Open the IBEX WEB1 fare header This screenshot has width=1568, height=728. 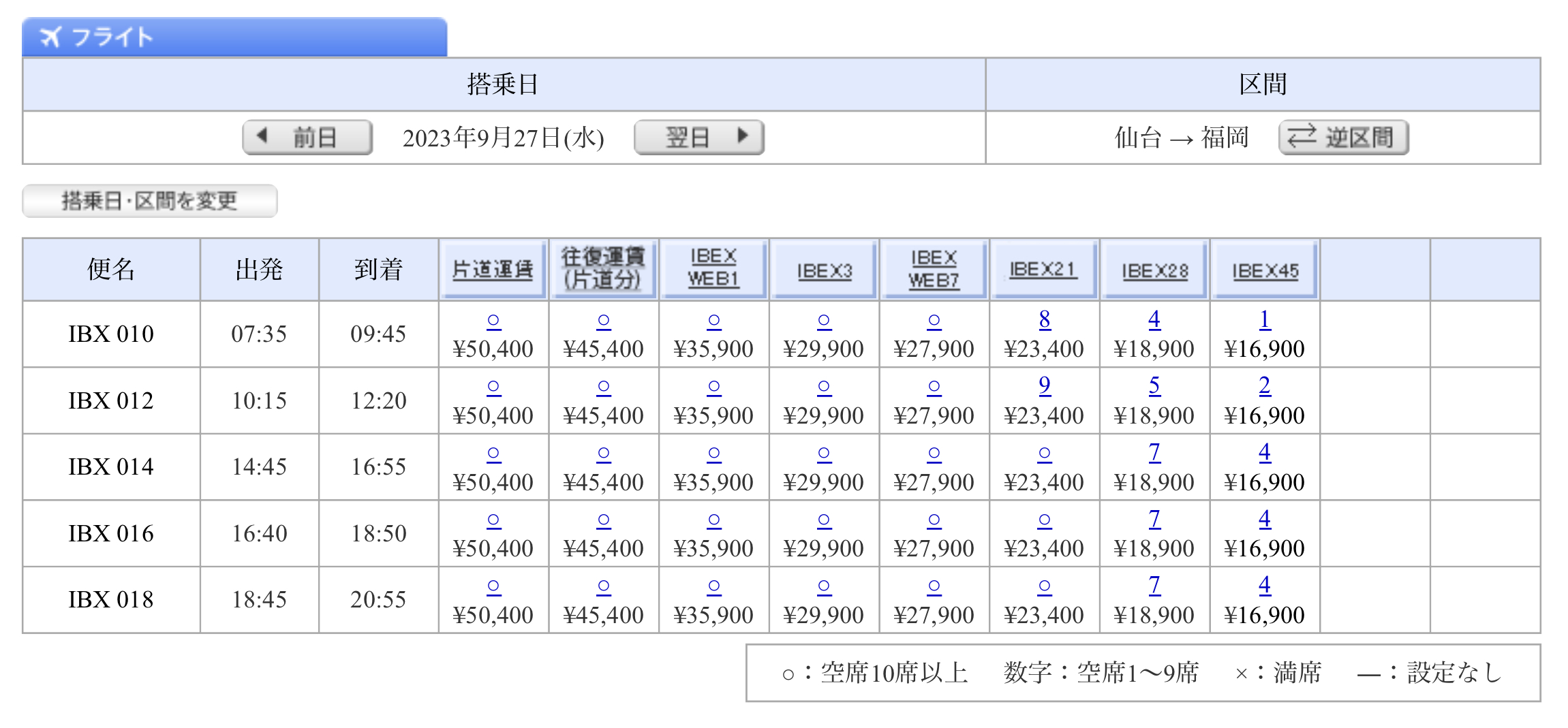[713, 270]
